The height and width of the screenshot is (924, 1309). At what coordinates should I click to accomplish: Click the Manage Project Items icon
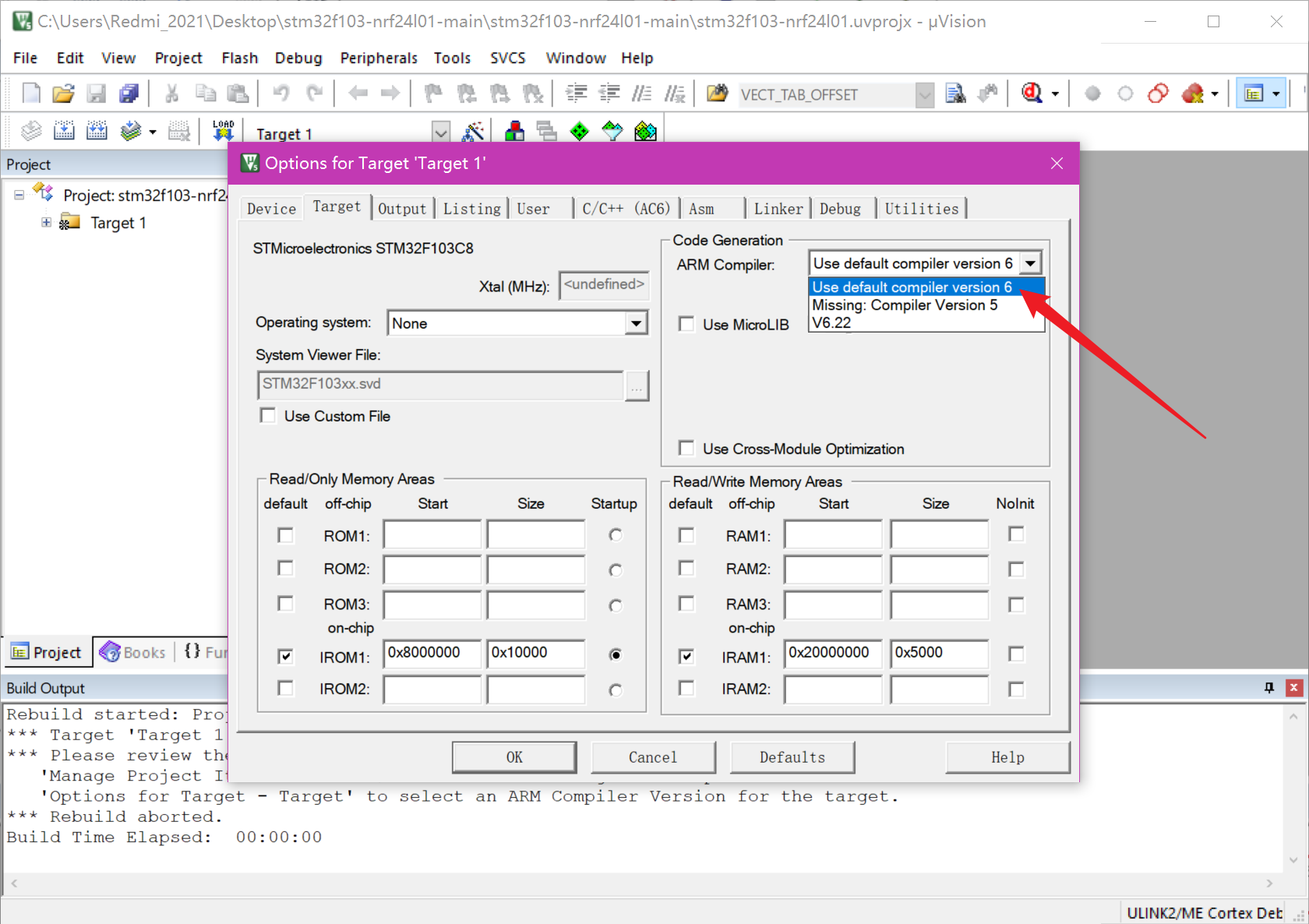coord(514,131)
